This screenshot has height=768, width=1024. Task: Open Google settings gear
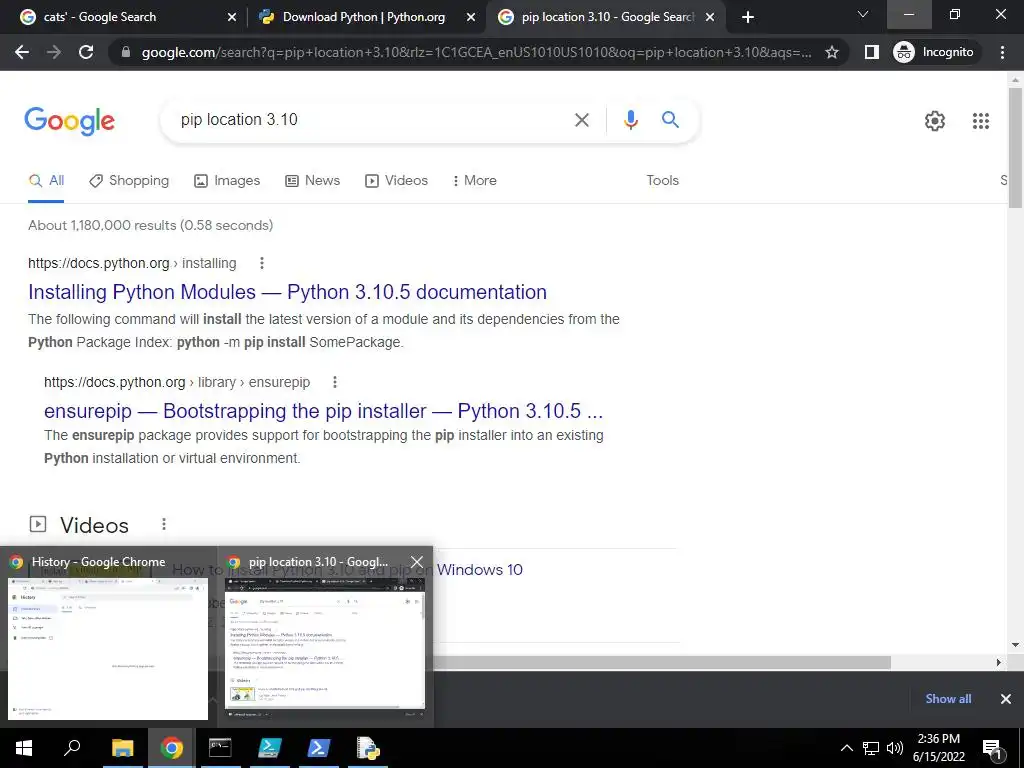[935, 121]
